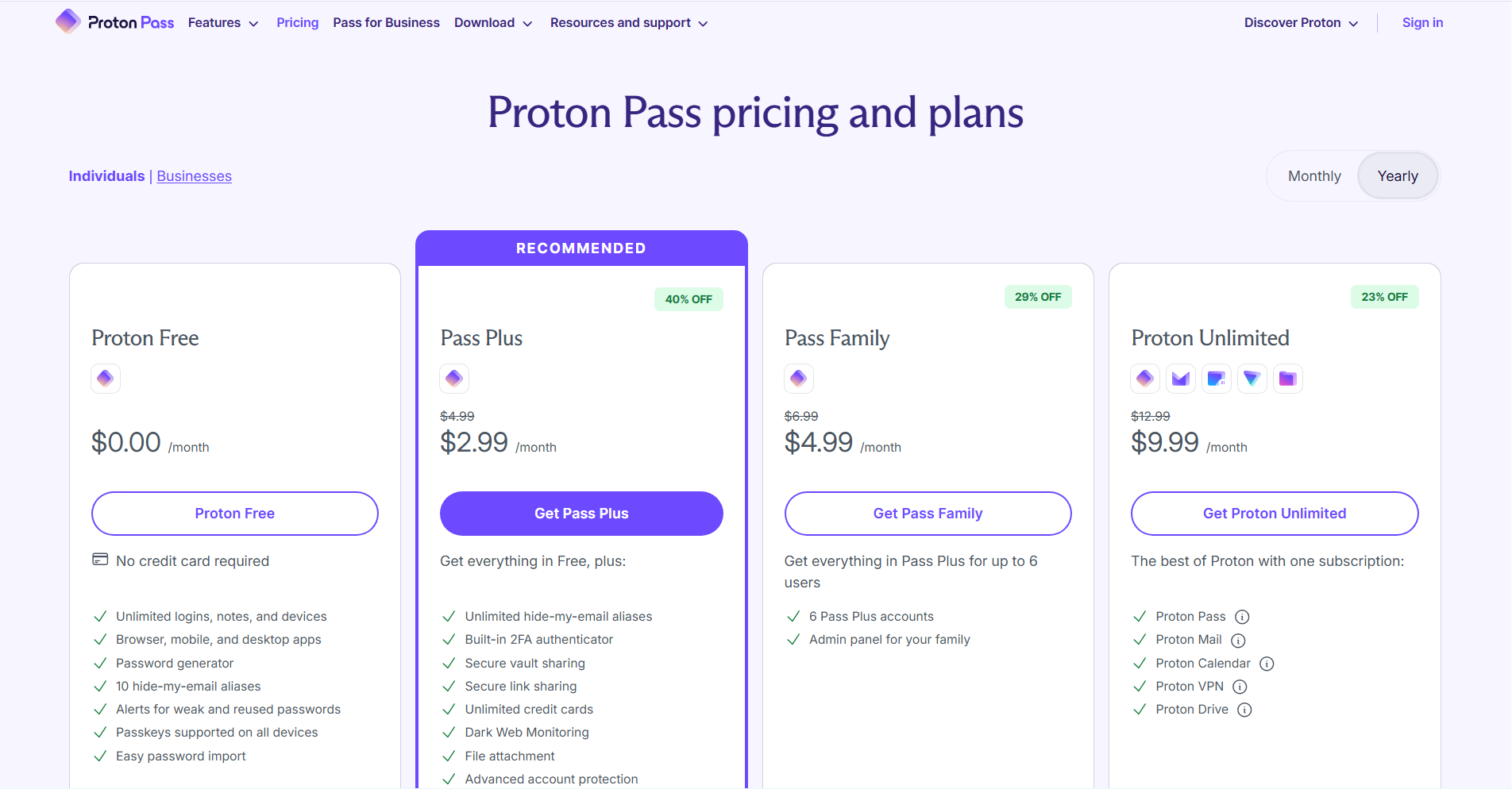The image size is (1512, 789).
Task: Click the Proton Pass logo in the header
Action: tap(114, 22)
